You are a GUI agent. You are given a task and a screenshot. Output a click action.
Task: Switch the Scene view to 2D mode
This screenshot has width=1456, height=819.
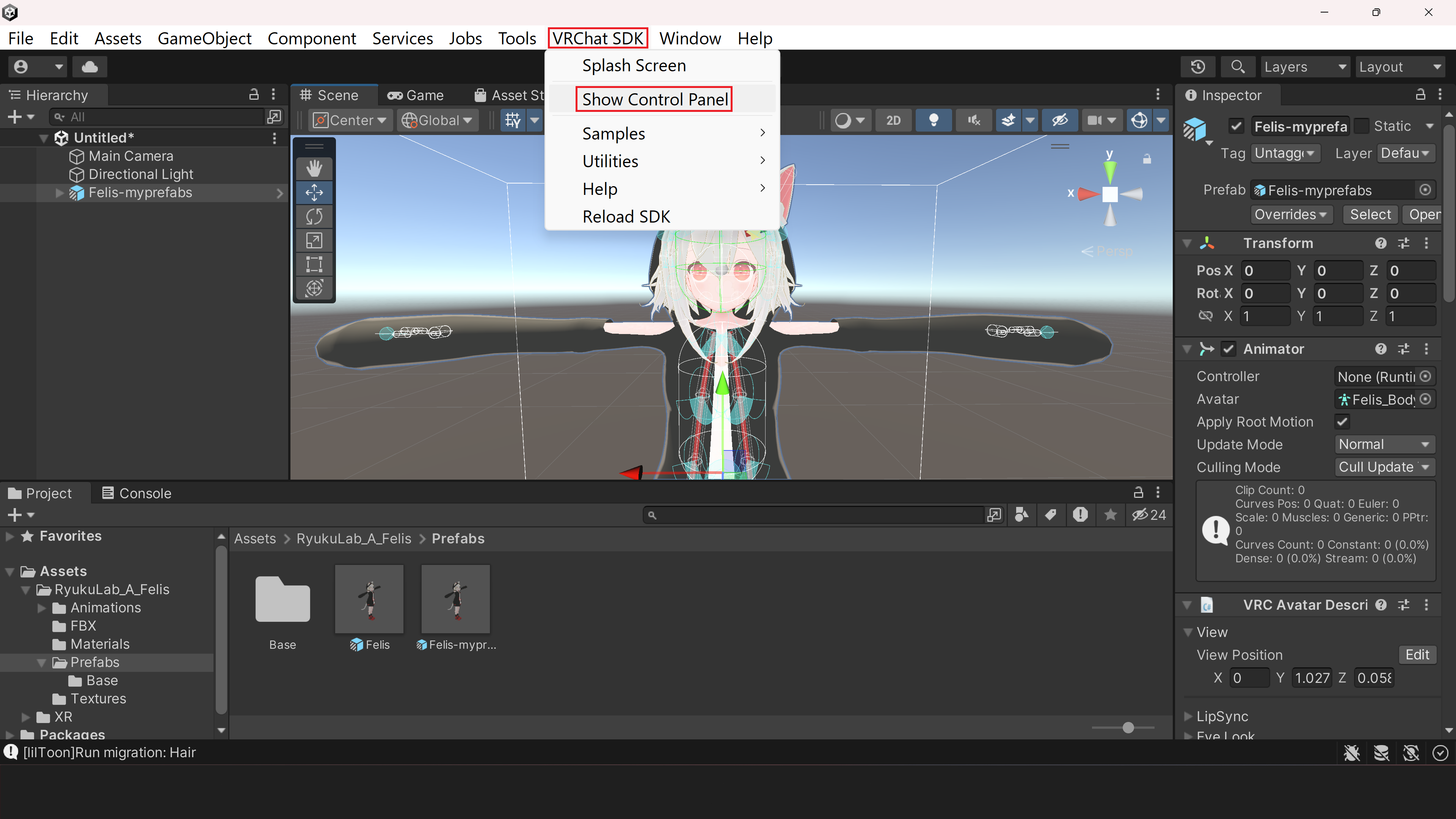point(893,120)
